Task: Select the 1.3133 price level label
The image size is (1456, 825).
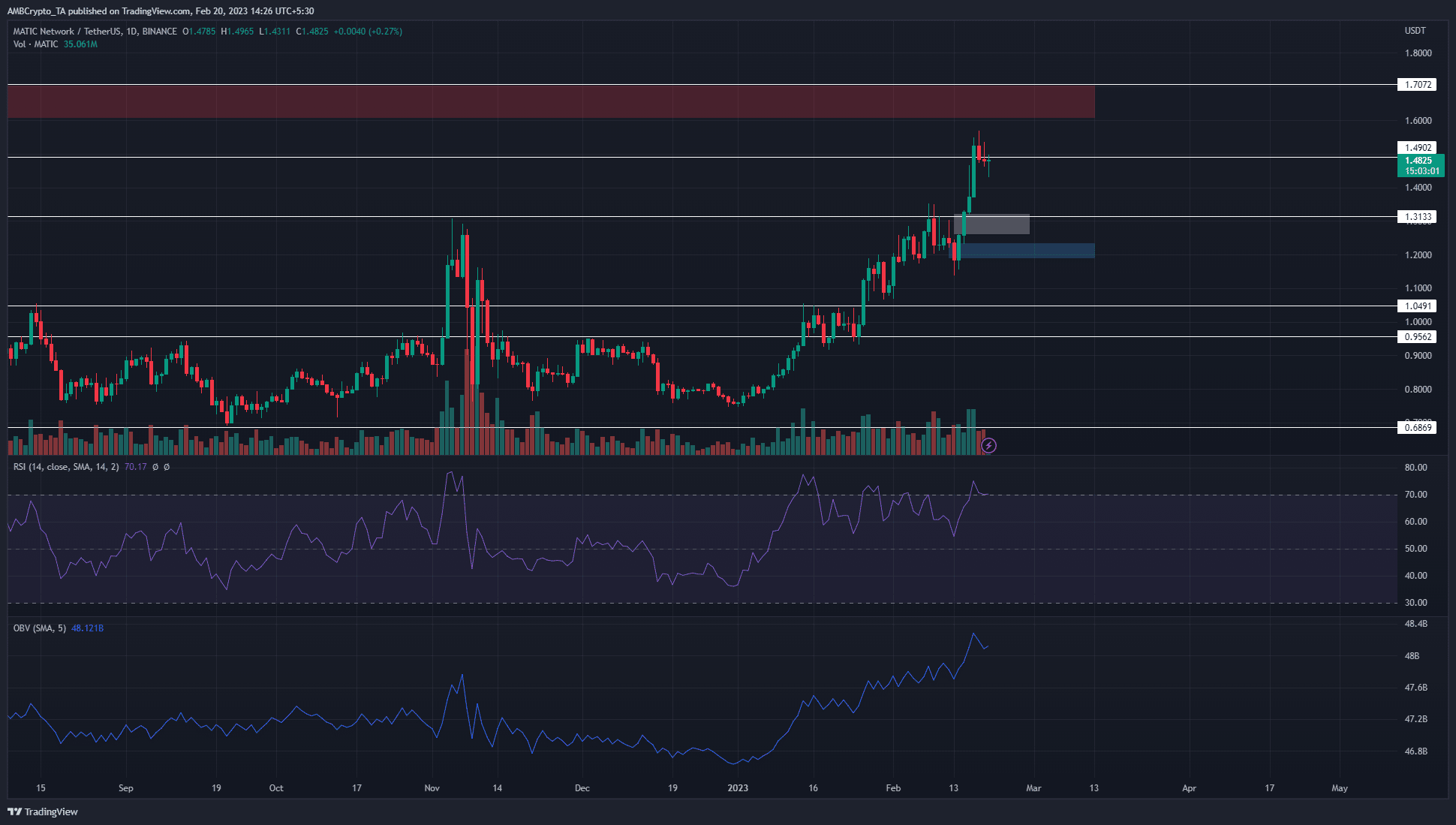Action: pyautogui.click(x=1417, y=217)
